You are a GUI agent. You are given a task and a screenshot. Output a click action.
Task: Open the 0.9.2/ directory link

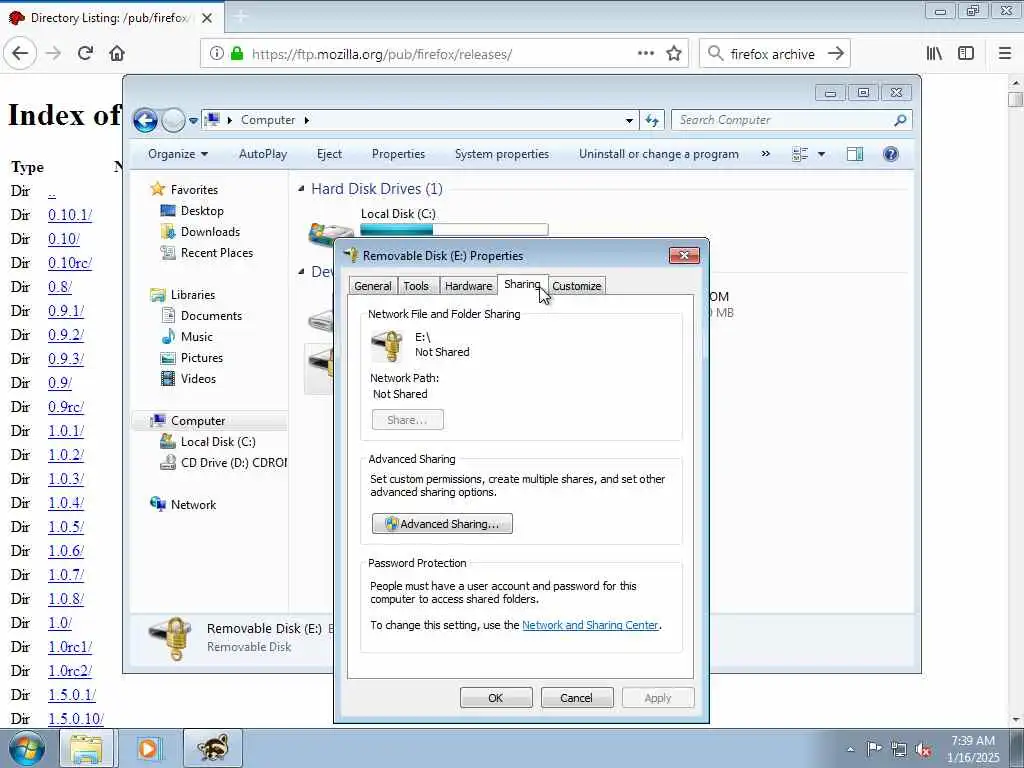click(x=66, y=335)
